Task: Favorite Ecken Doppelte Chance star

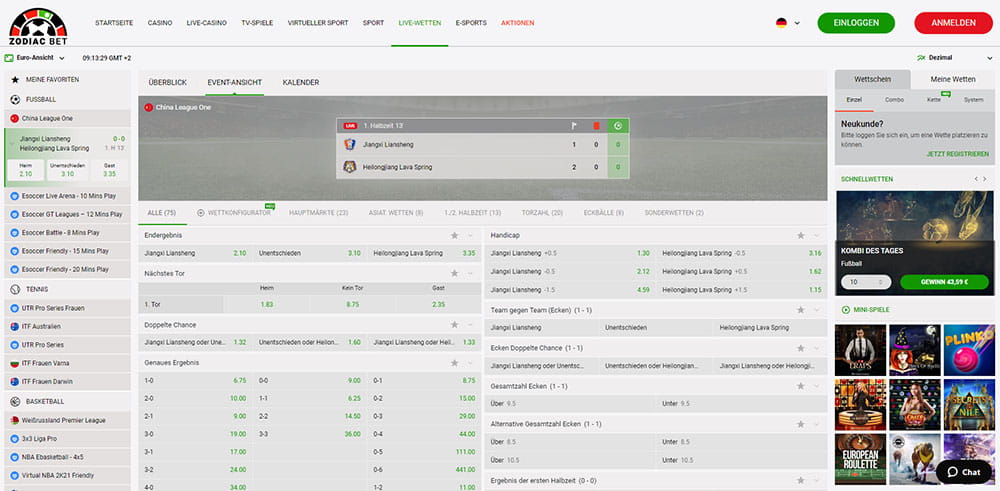Action: pos(800,348)
